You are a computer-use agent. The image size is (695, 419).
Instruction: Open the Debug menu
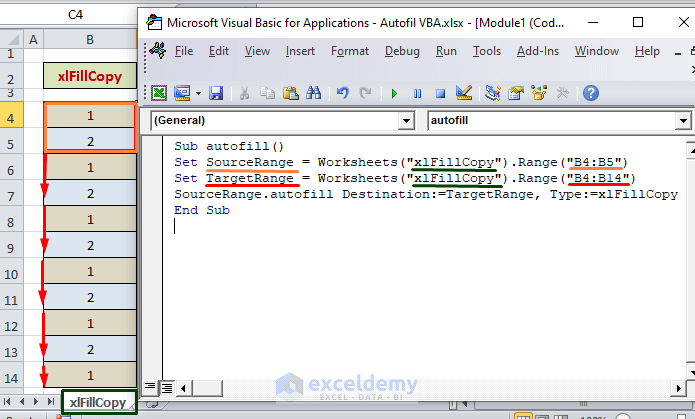(x=402, y=51)
